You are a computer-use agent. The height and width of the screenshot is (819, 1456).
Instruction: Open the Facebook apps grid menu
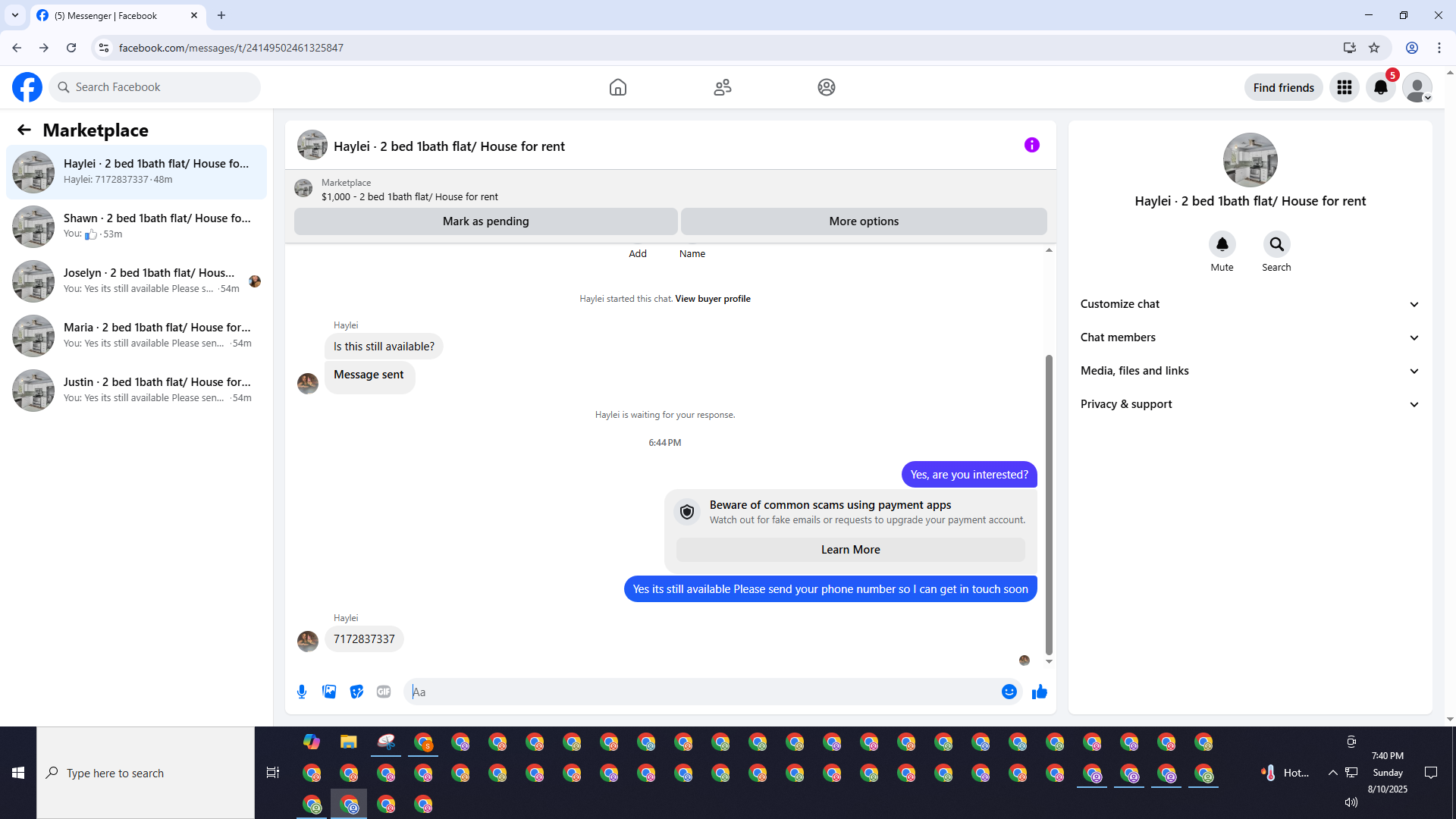click(1345, 87)
